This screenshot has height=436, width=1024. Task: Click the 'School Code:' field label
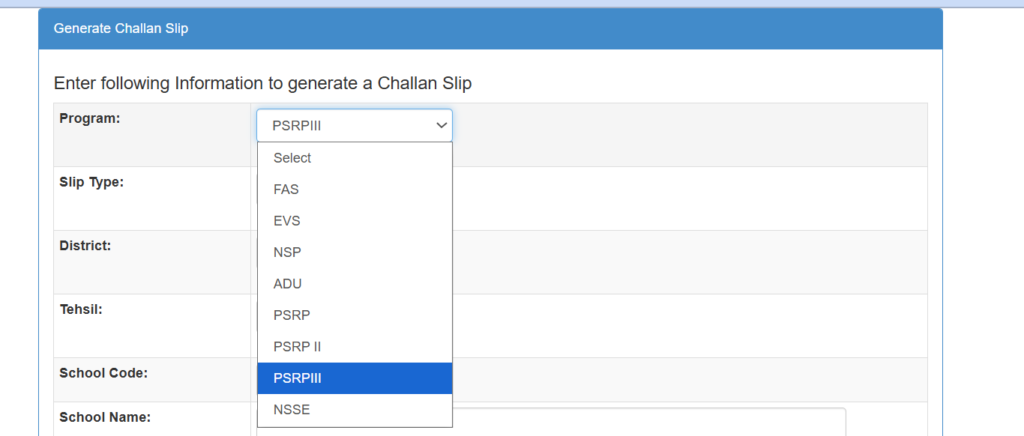(104, 373)
